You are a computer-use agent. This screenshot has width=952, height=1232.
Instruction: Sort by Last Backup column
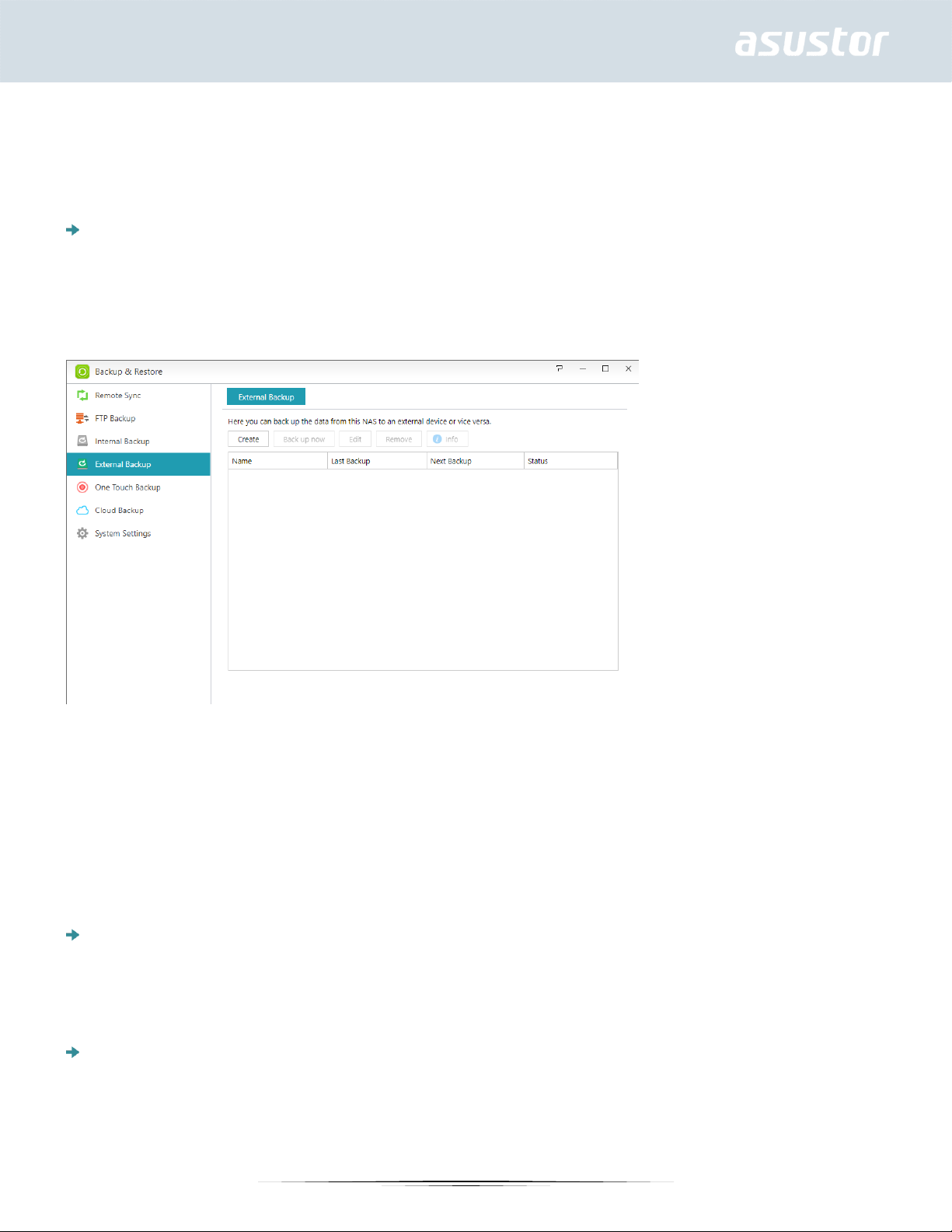pyautogui.click(x=378, y=461)
